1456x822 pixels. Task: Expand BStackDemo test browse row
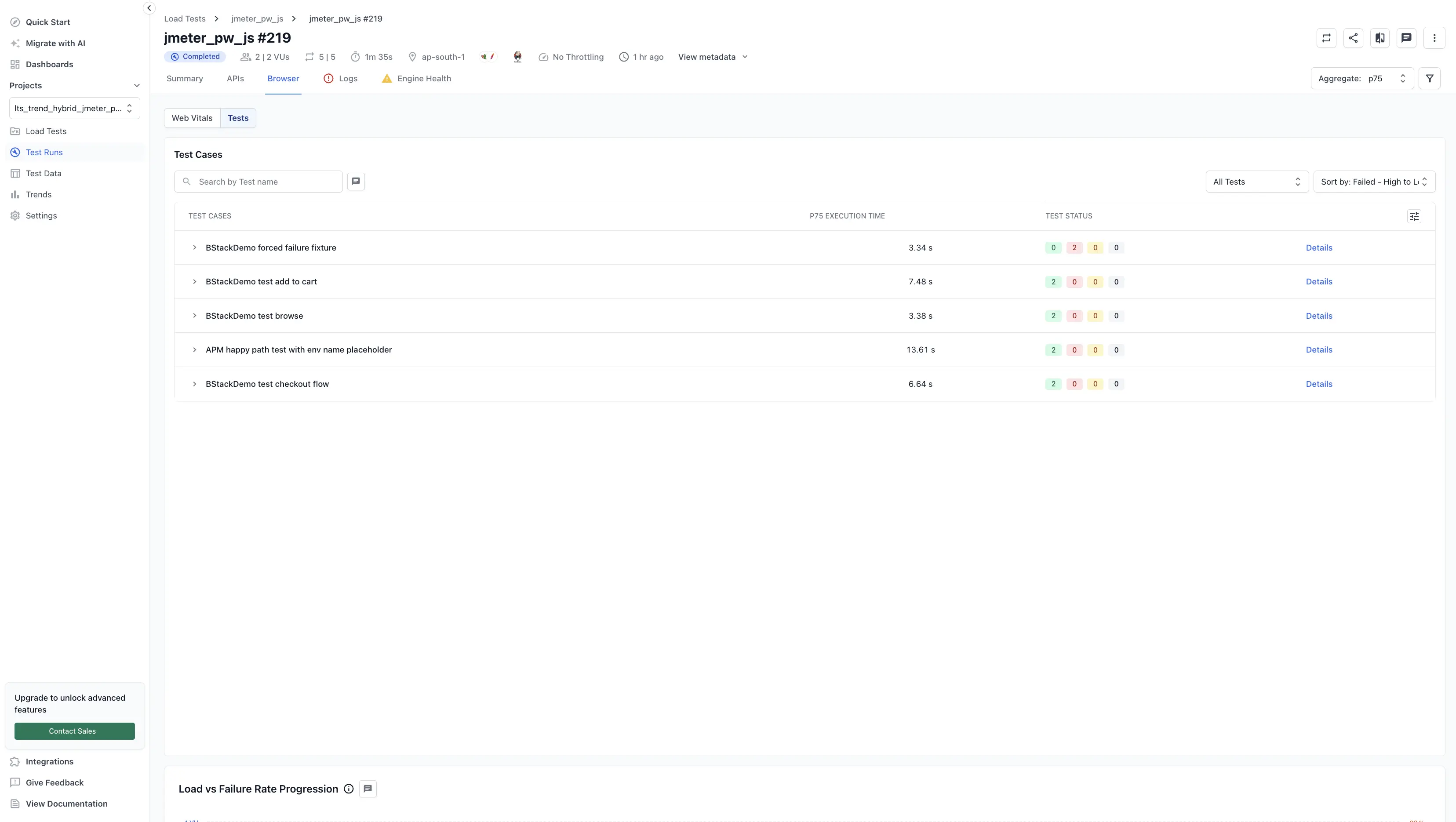(194, 316)
